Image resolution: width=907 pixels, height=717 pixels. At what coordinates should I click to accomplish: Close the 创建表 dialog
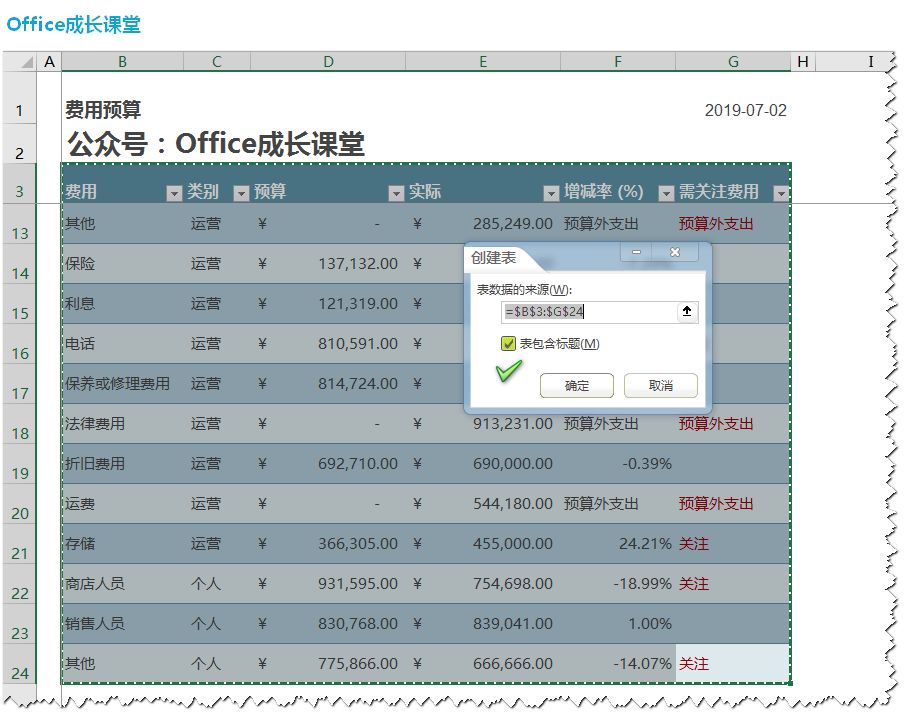click(674, 252)
